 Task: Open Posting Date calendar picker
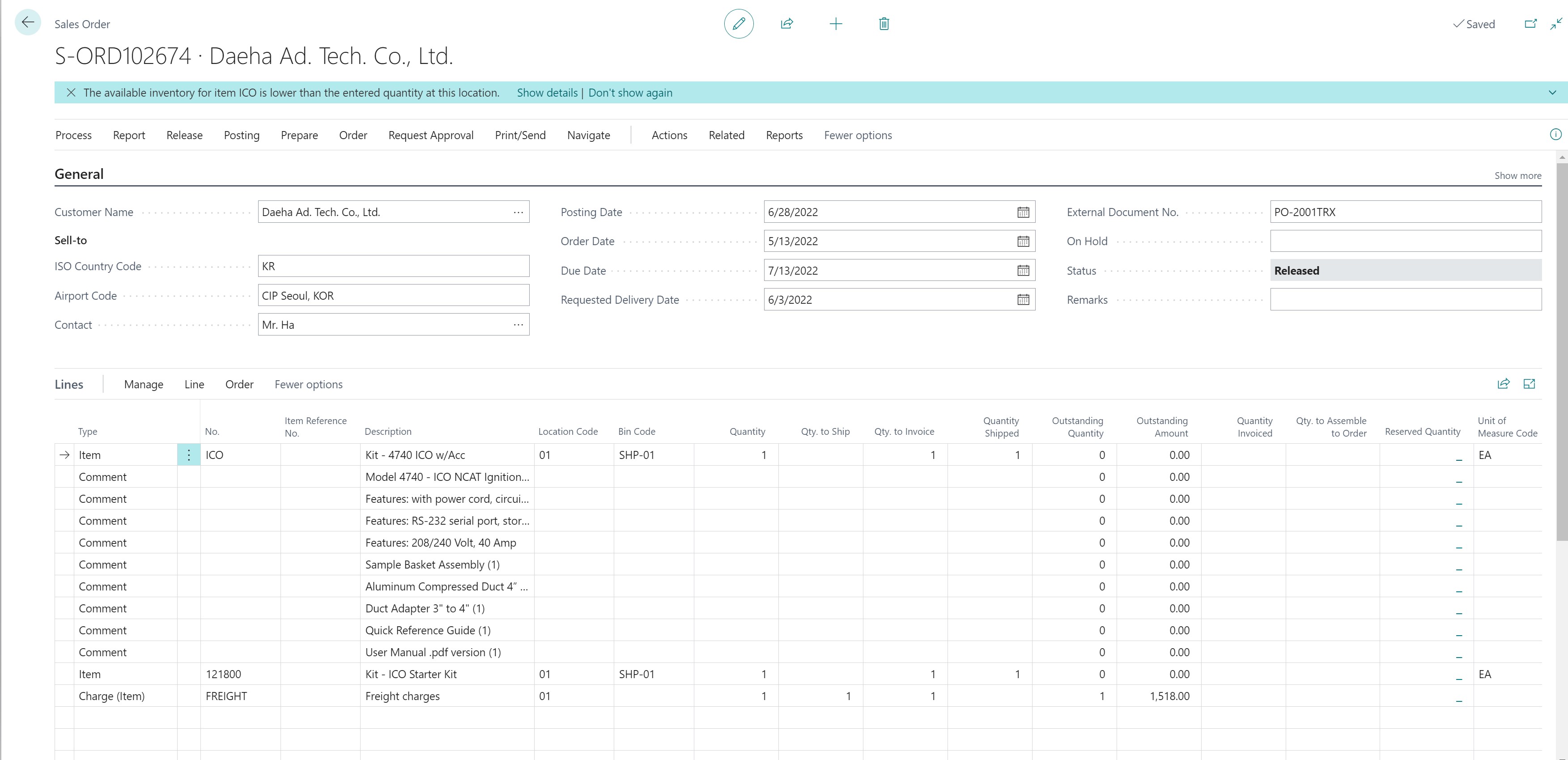(1023, 212)
